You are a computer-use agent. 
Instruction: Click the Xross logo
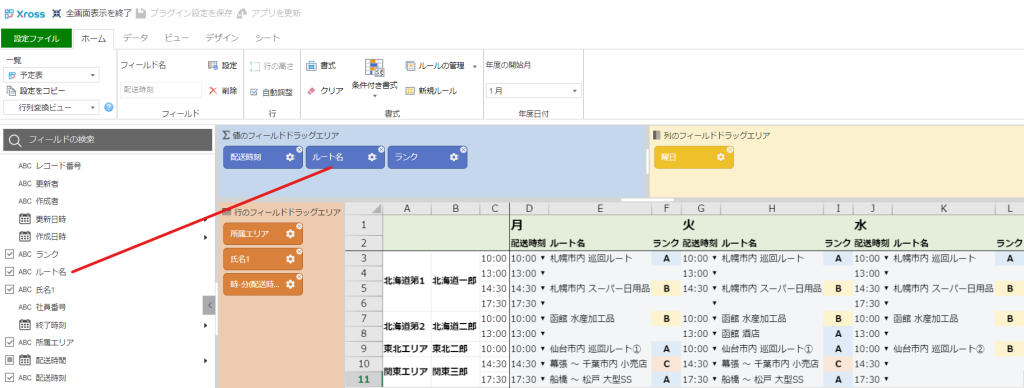tap(25, 13)
